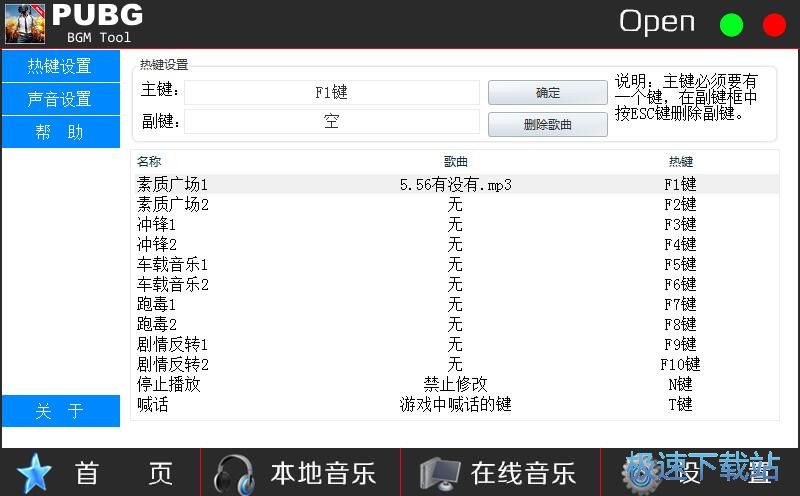Click the PUBG game logo icon
This screenshot has width=800, height=496.
[25, 23]
